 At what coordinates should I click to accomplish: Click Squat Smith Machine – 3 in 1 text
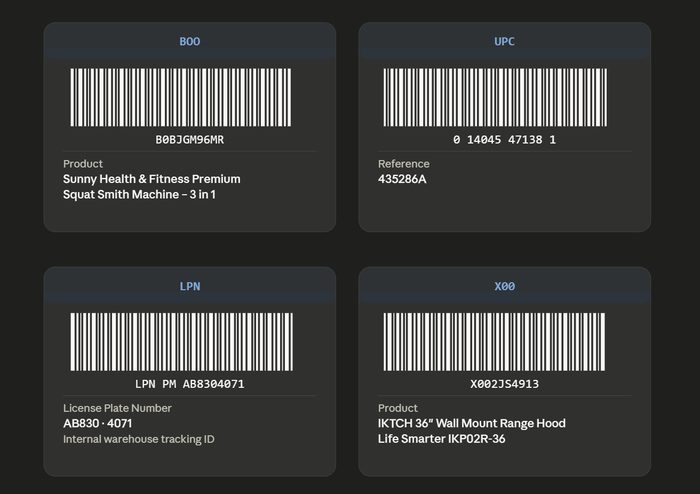pos(139,195)
